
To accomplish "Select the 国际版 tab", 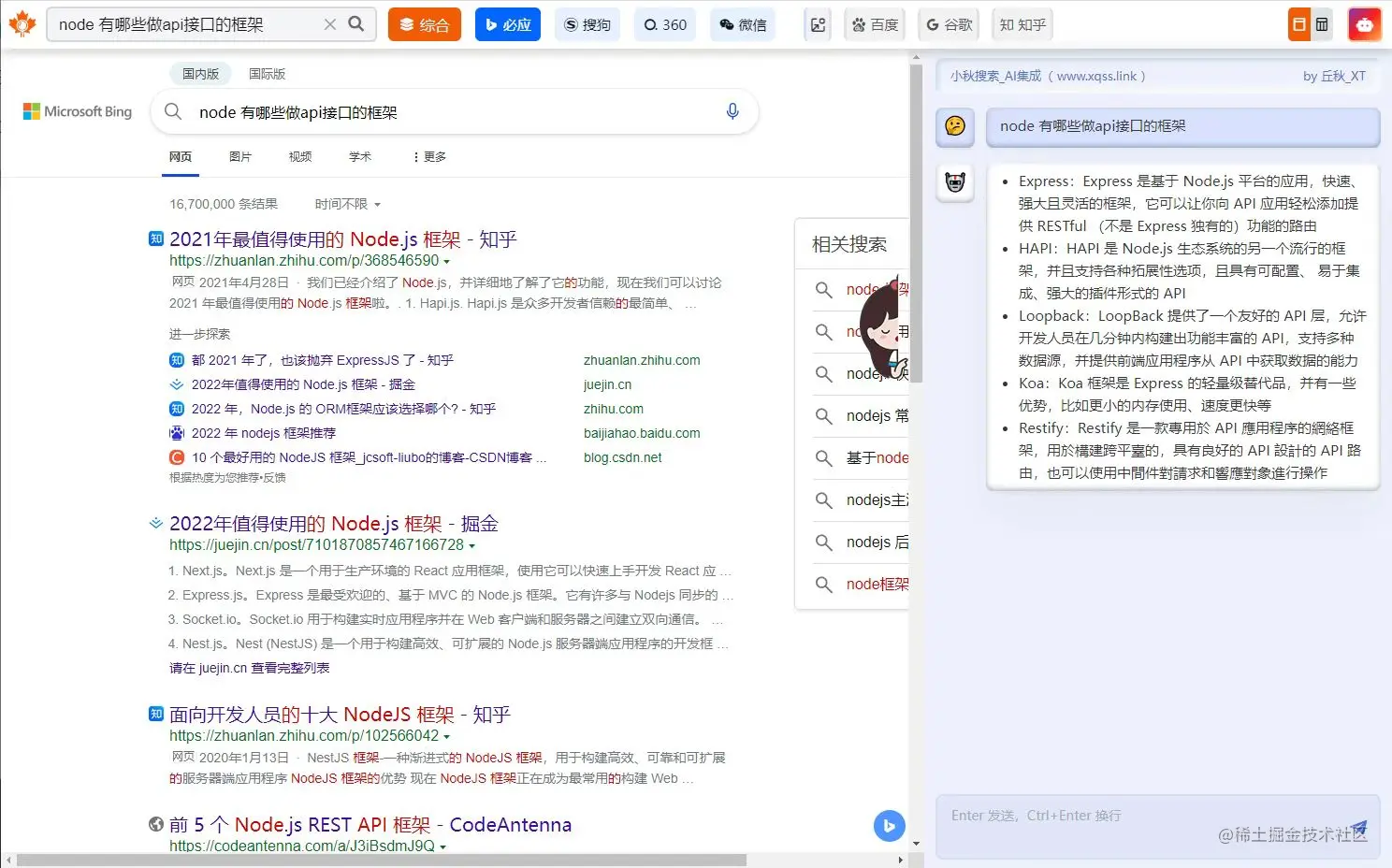I will pyautogui.click(x=268, y=73).
